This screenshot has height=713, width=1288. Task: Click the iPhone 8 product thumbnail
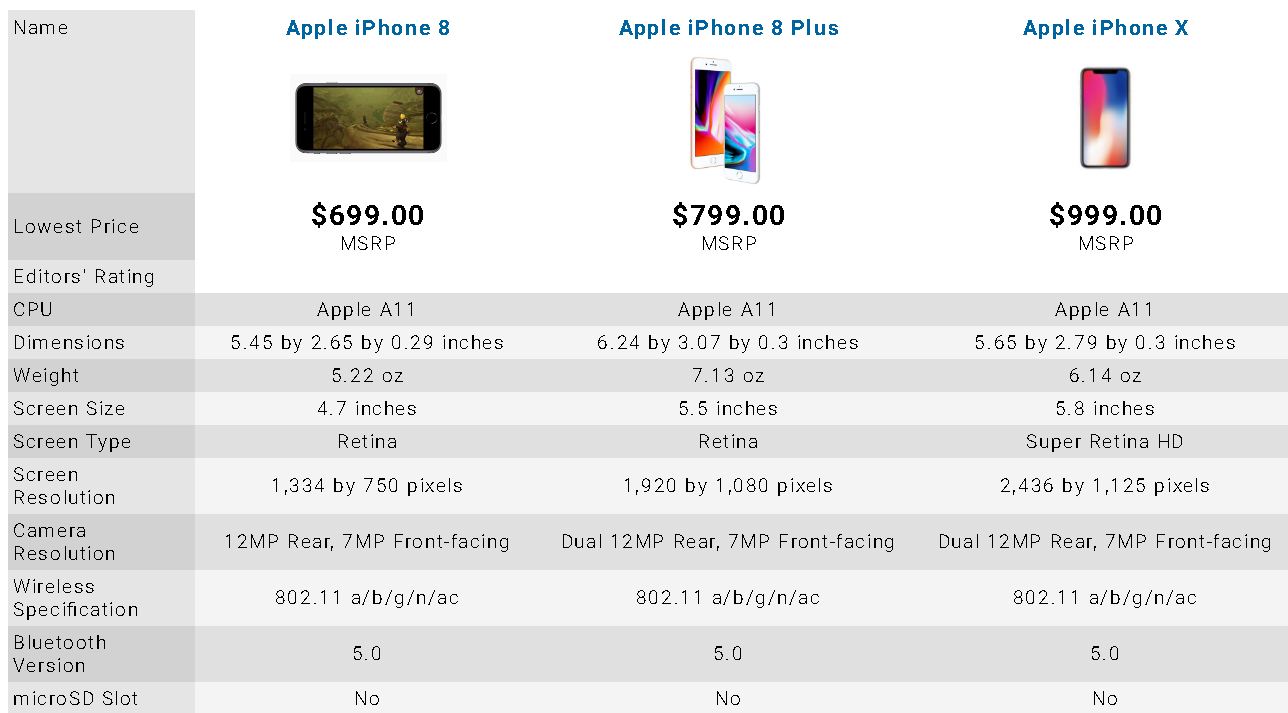(x=368, y=118)
